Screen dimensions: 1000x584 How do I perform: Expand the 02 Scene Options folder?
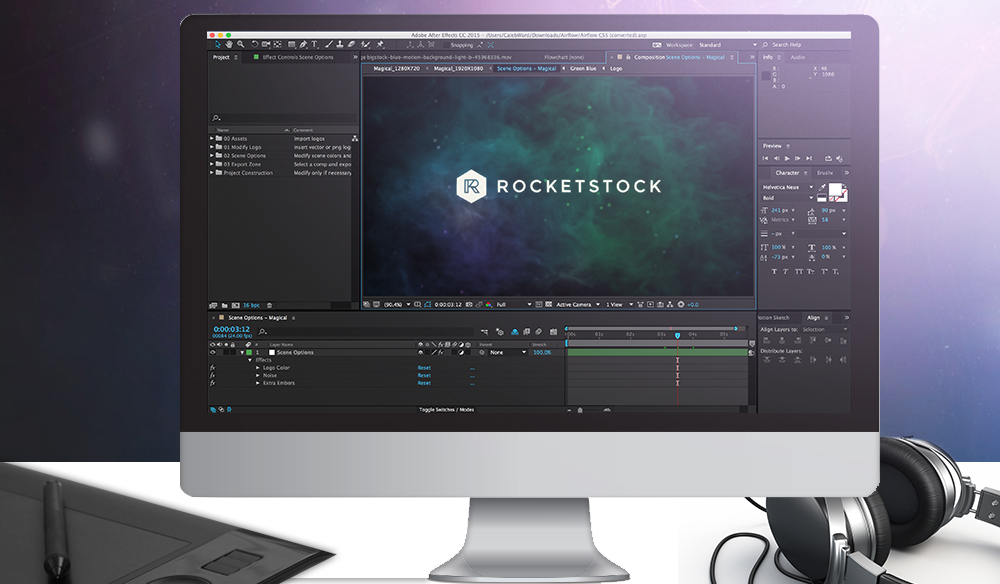(x=212, y=156)
